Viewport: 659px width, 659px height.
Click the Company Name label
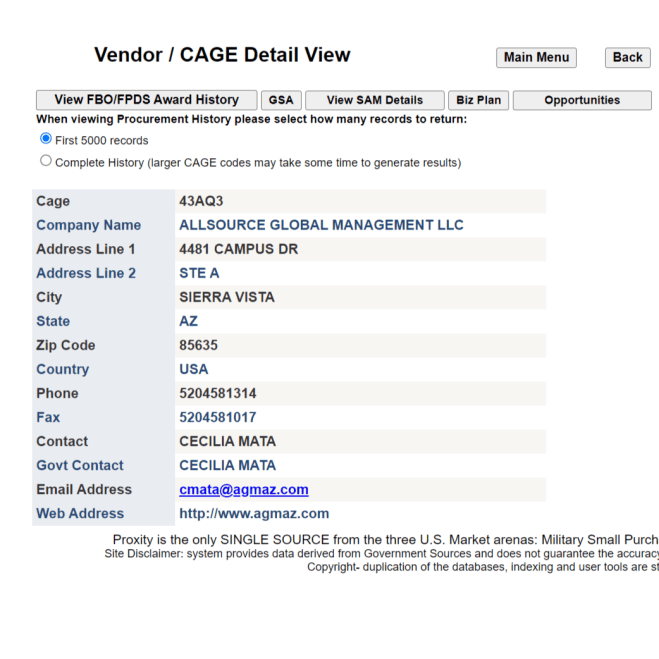(89, 225)
